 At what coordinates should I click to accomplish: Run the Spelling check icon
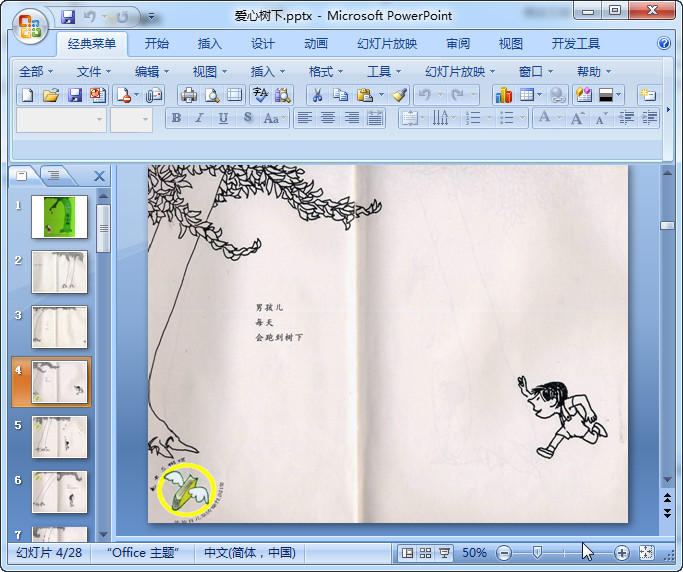260,95
